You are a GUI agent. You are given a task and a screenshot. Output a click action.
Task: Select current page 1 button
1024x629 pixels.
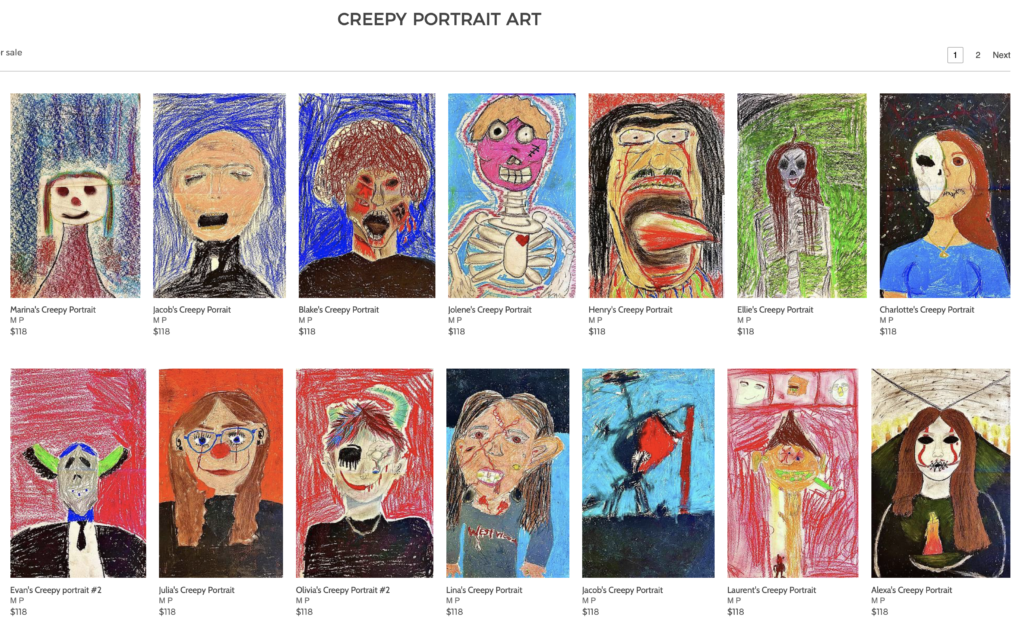click(x=955, y=55)
